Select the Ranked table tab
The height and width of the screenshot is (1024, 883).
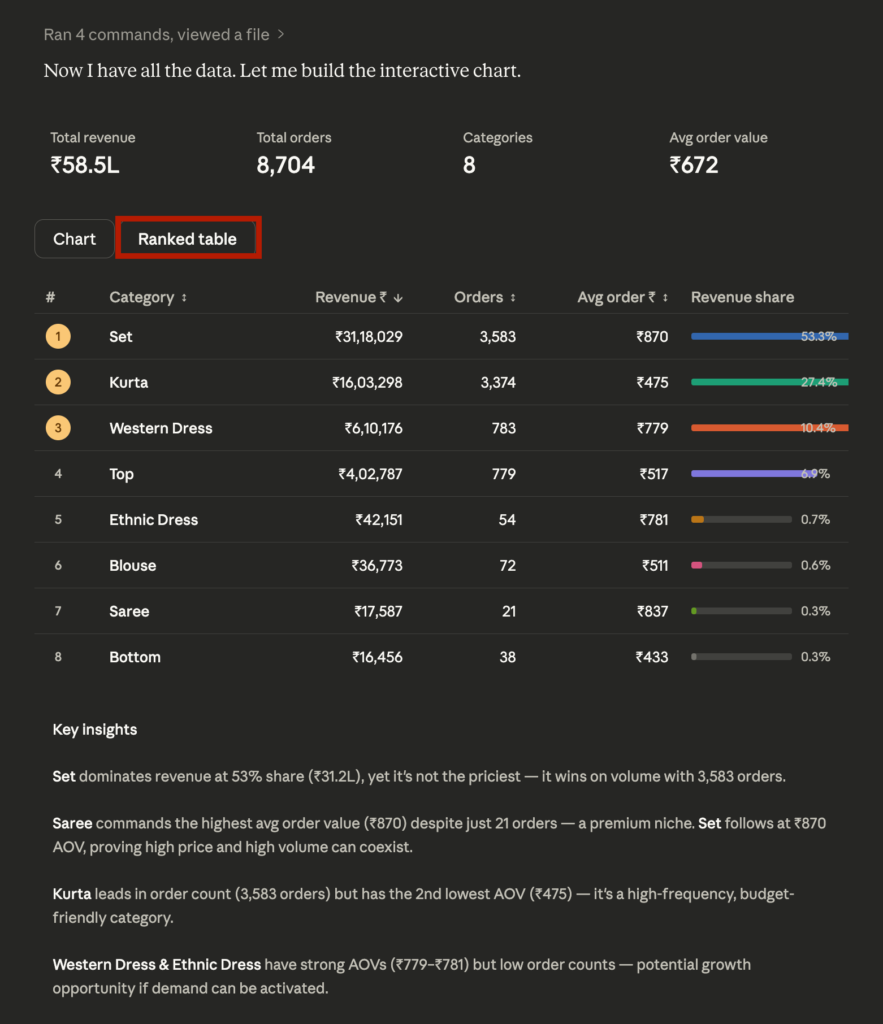click(188, 239)
